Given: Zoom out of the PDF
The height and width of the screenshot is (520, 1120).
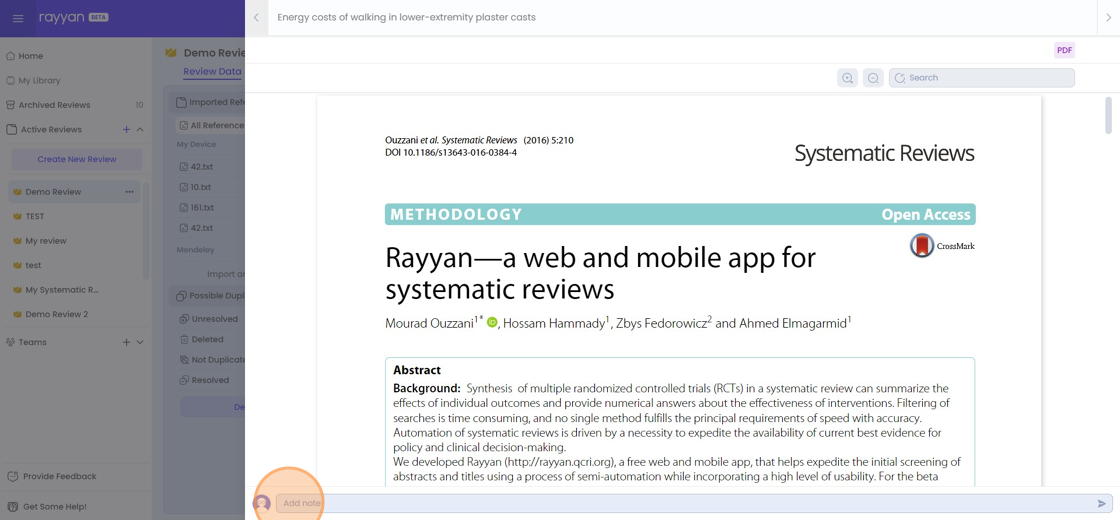Looking at the screenshot, I should [873, 78].
